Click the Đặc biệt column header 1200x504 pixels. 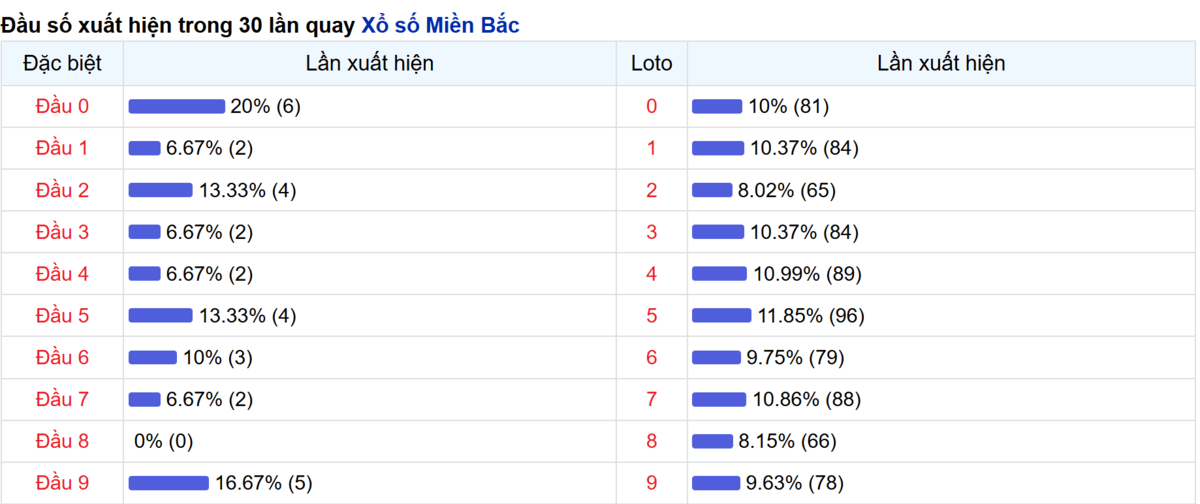[62, 63]
